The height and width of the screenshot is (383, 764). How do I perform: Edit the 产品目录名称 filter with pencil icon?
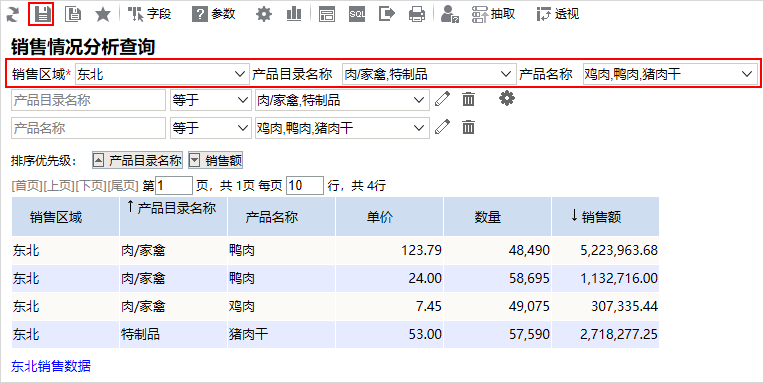tap(442, 99)
